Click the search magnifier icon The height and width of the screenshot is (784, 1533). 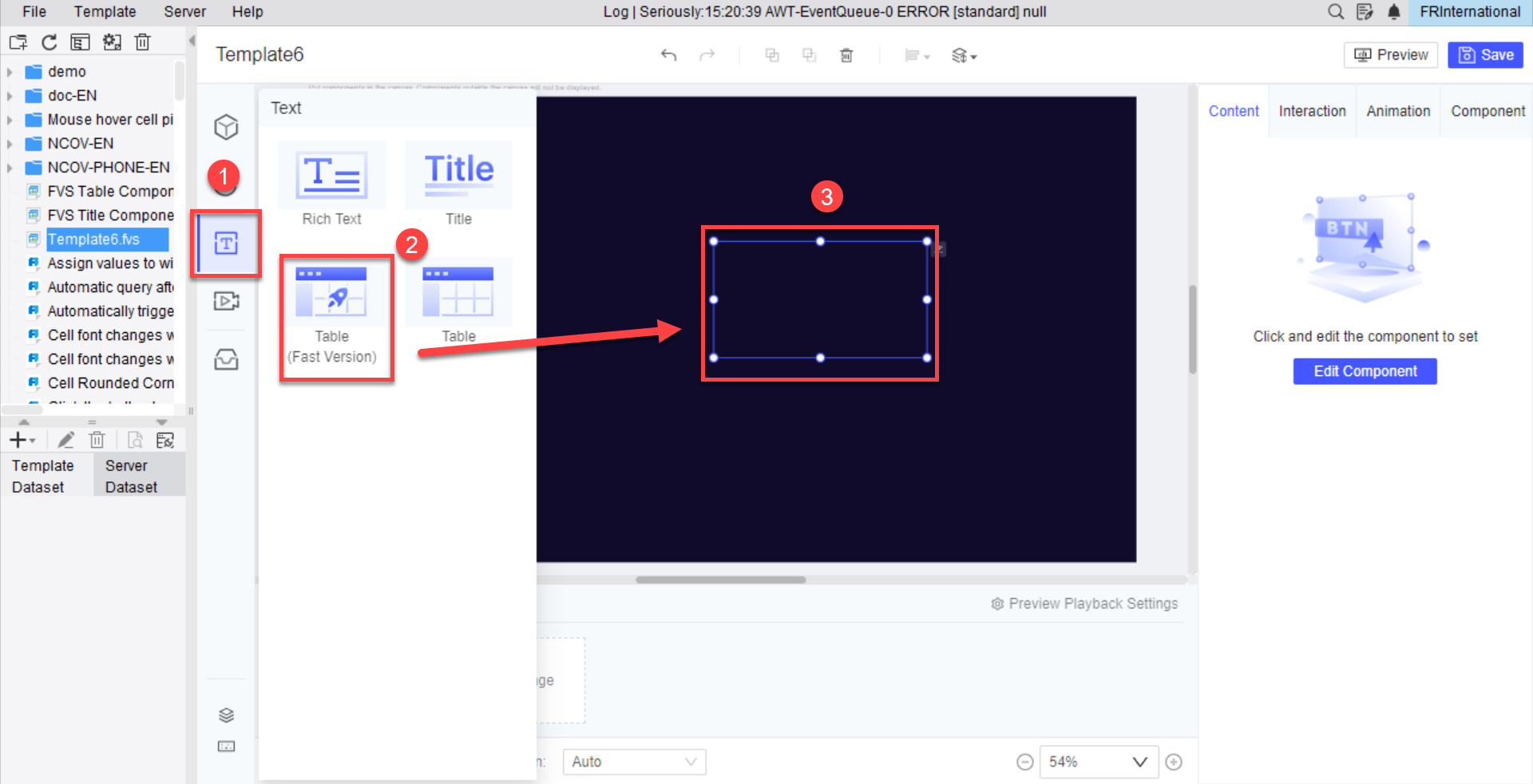pos(1336,12)
